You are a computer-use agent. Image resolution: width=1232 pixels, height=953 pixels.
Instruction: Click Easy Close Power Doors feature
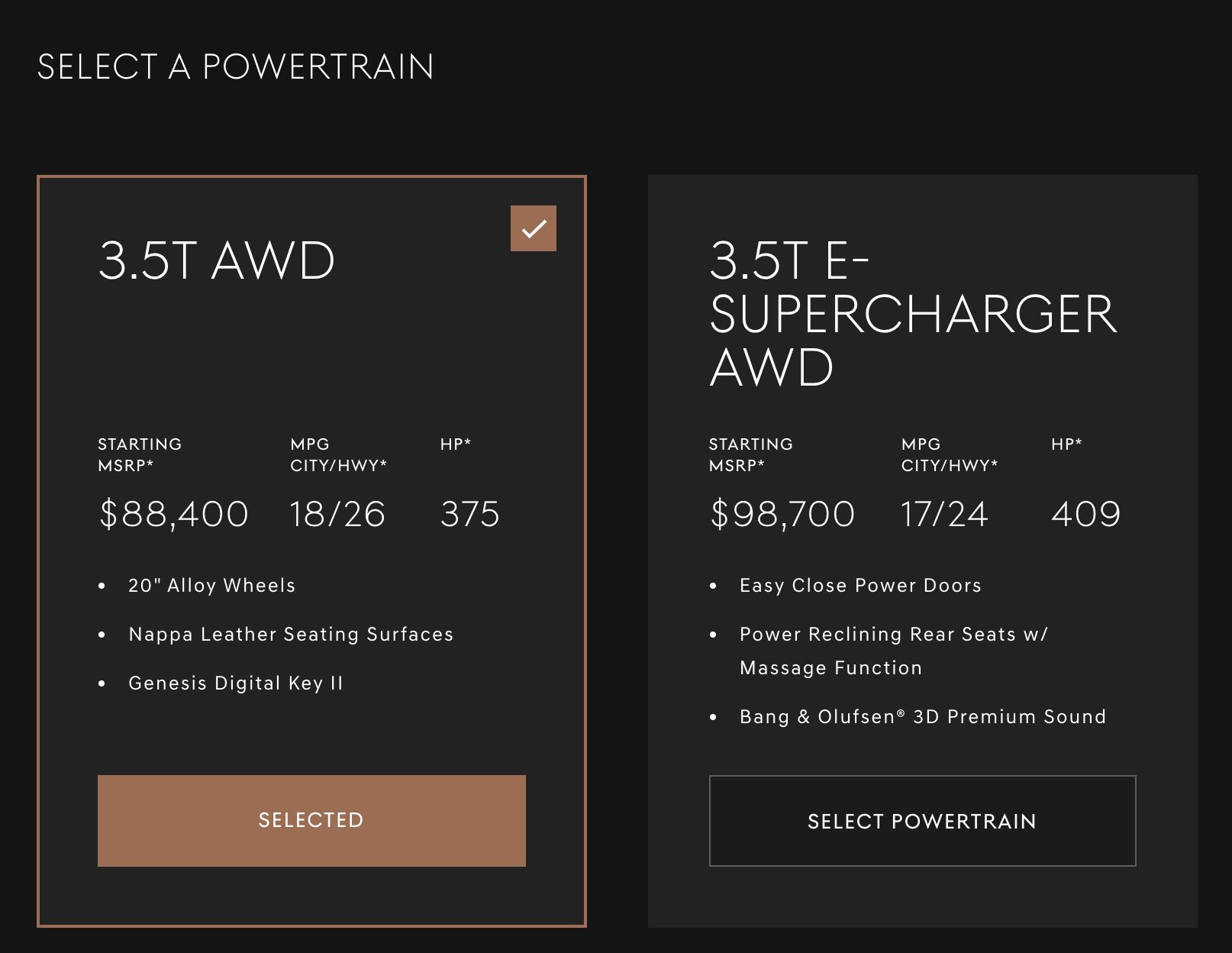coord(860,586)
